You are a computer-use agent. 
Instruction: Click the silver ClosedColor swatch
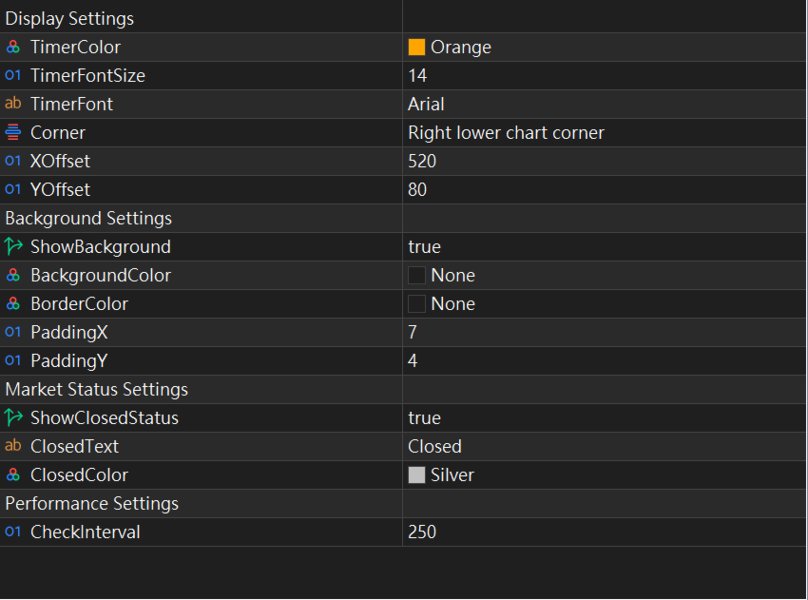[416, 475]
